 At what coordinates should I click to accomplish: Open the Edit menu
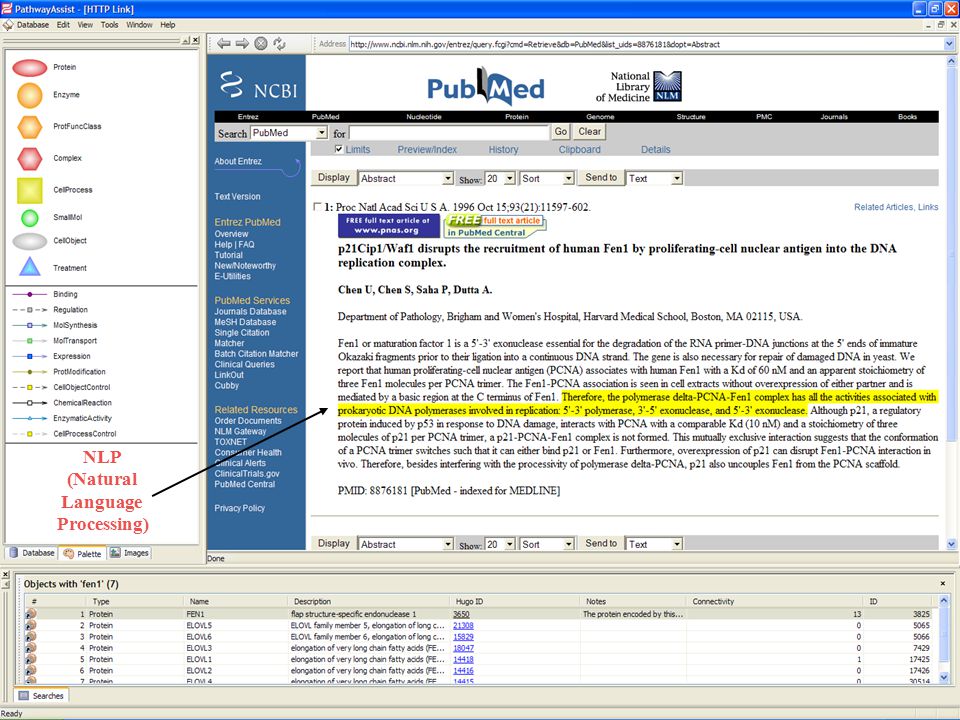click(x=63, y=24)
